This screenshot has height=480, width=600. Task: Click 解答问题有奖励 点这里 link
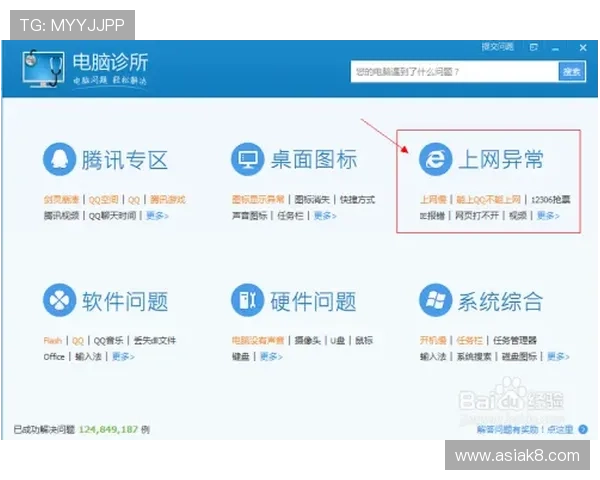pyautogui.click(x=525, y=429)
